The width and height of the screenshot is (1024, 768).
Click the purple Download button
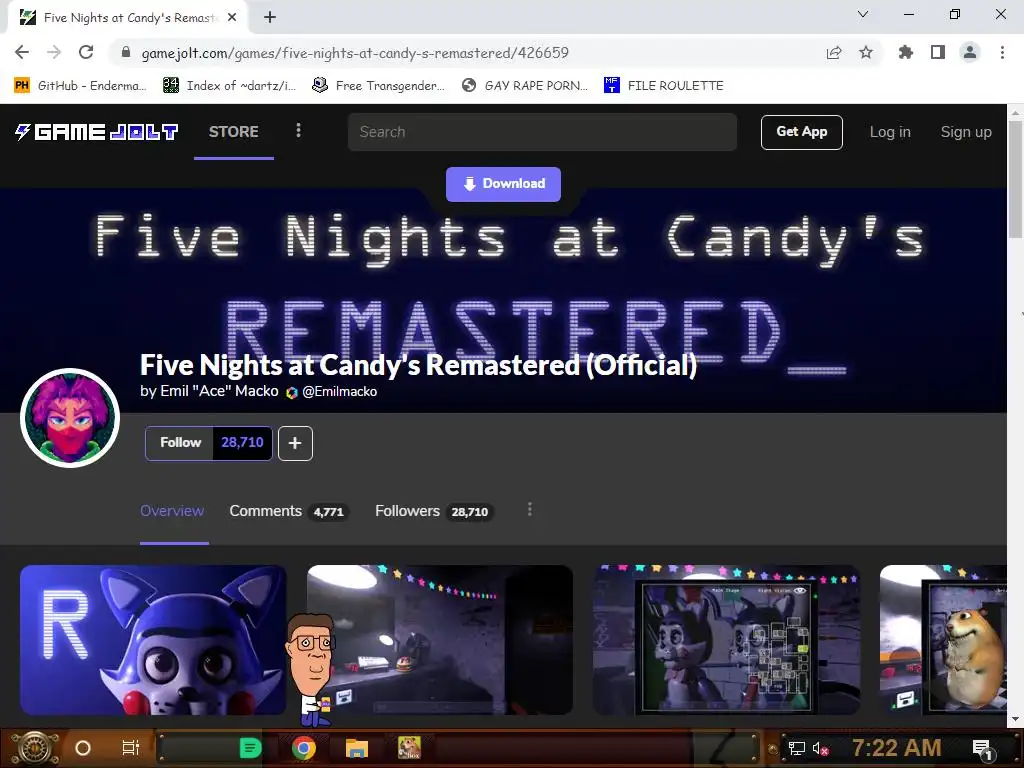click(503, 184)
